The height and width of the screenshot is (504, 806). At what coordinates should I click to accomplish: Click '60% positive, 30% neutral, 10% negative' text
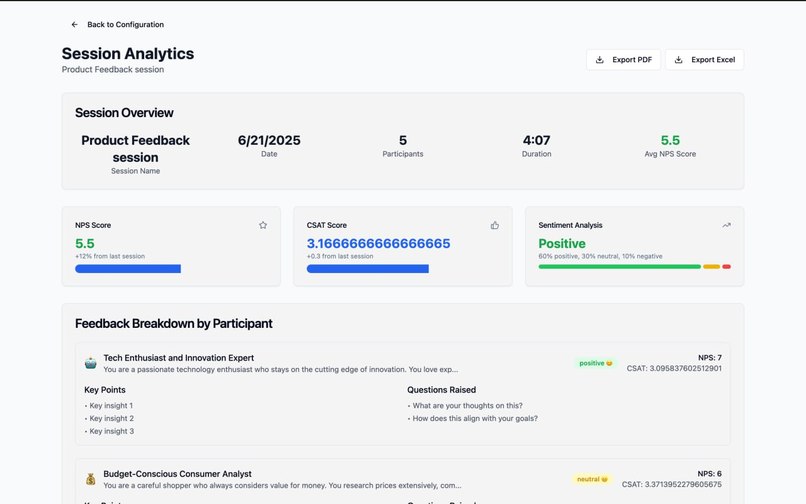(x=600, y=256)
